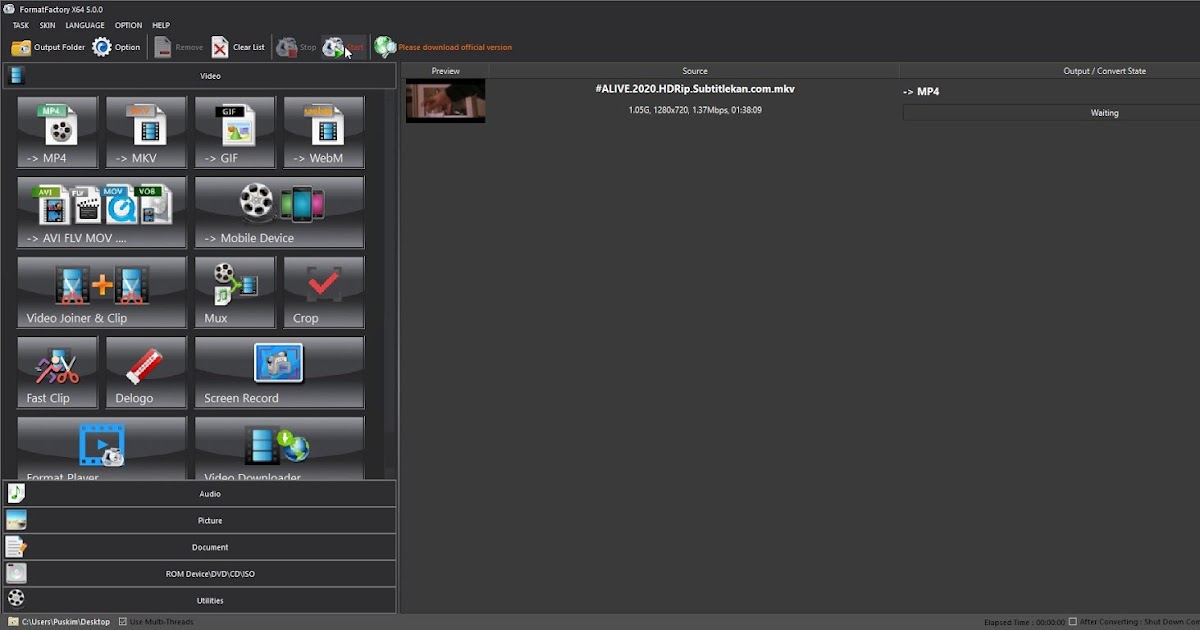
Task: Expand the Picture category
Action: pos(199,520)
